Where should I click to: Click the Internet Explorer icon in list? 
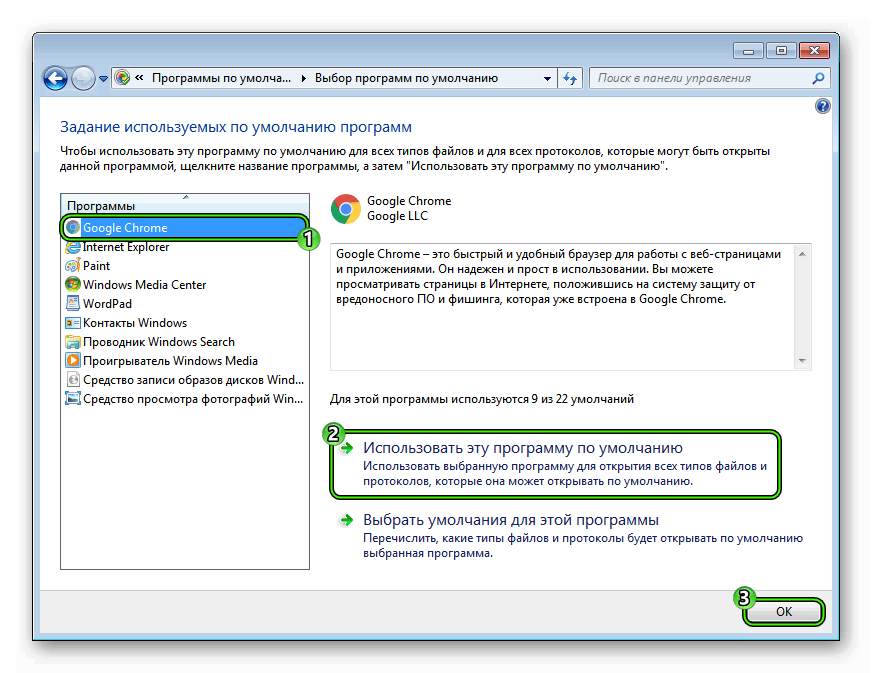[73, 247]
